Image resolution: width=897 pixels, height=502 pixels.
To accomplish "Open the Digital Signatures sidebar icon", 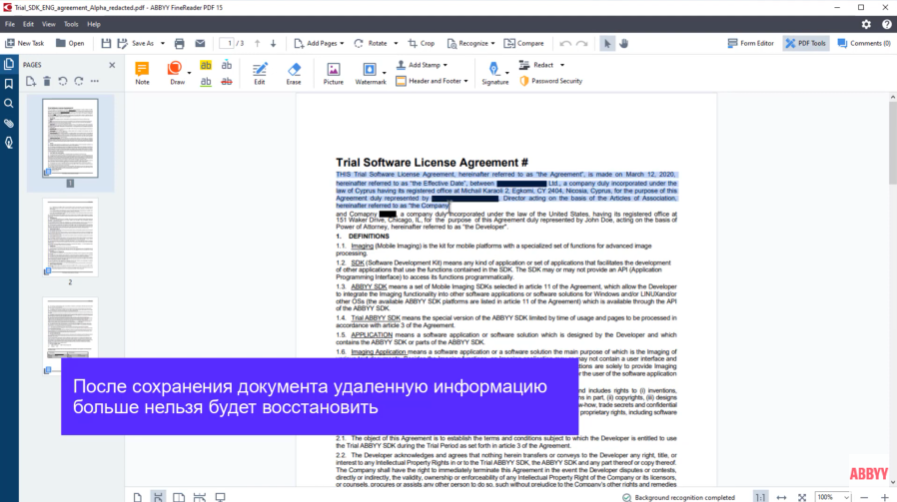I will (9, 143).
